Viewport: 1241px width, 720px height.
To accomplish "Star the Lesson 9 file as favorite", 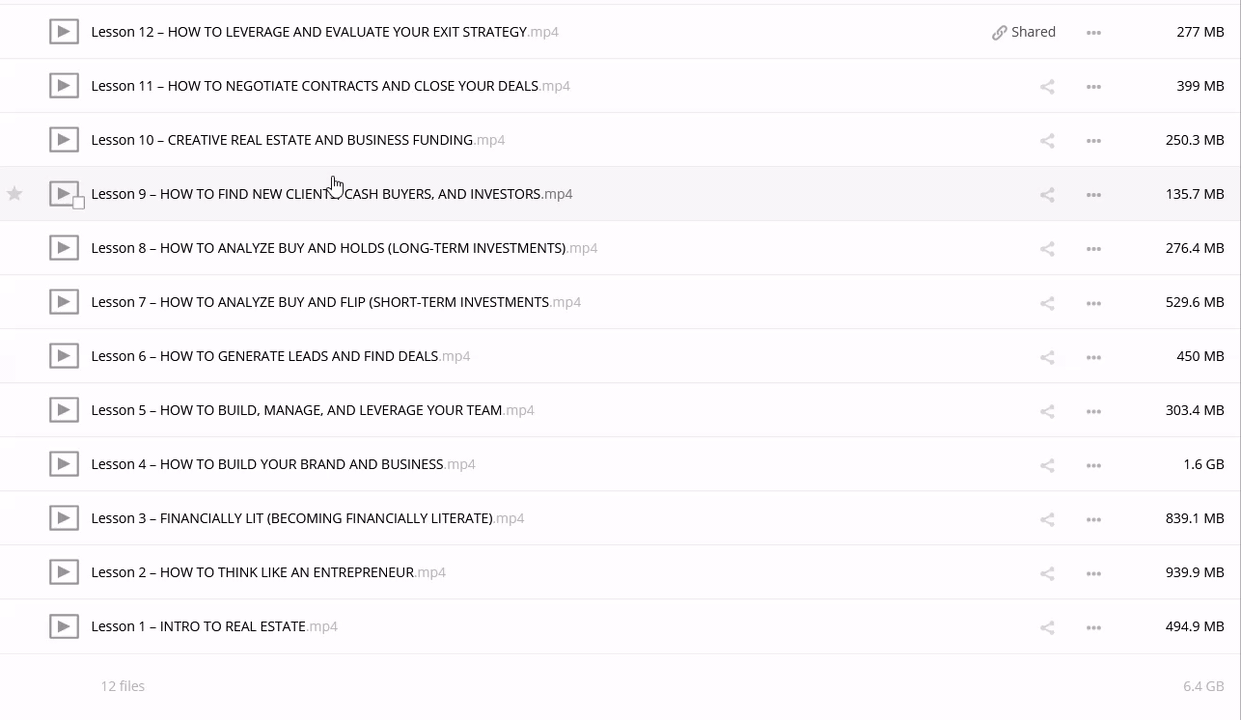I will (15, 194).
